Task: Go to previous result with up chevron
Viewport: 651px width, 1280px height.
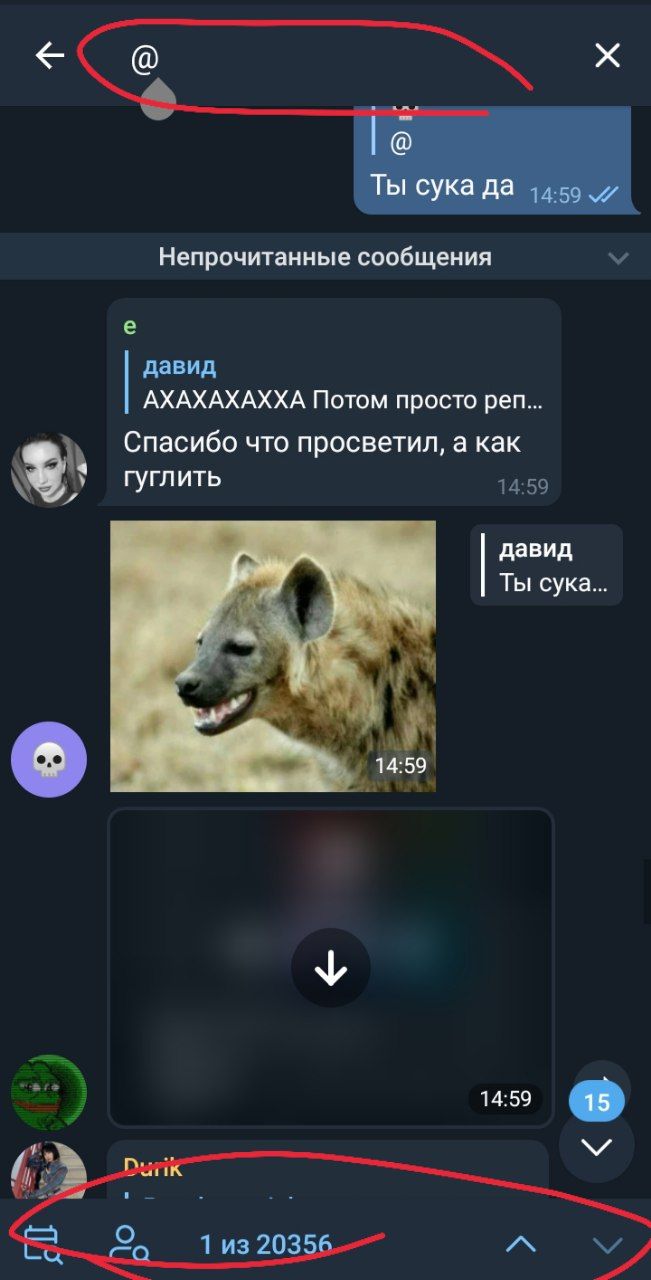Action: pyautogui.click(x=520, y=1245)
